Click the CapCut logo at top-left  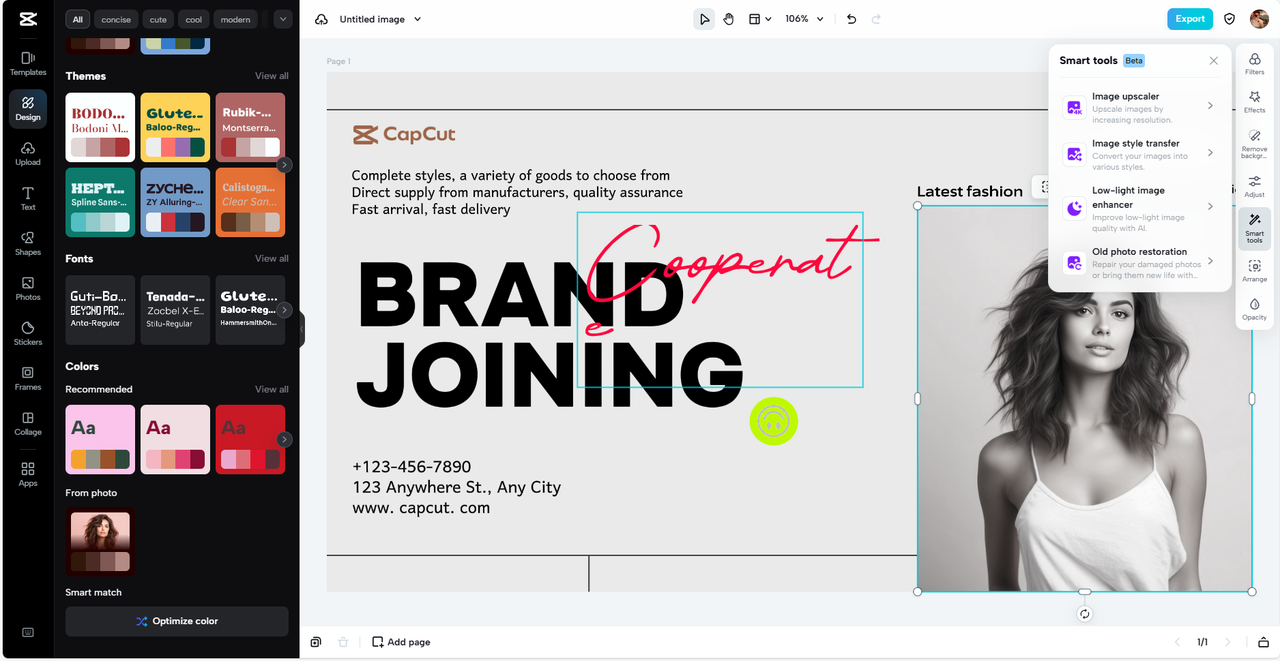click(x=27, y=19)
